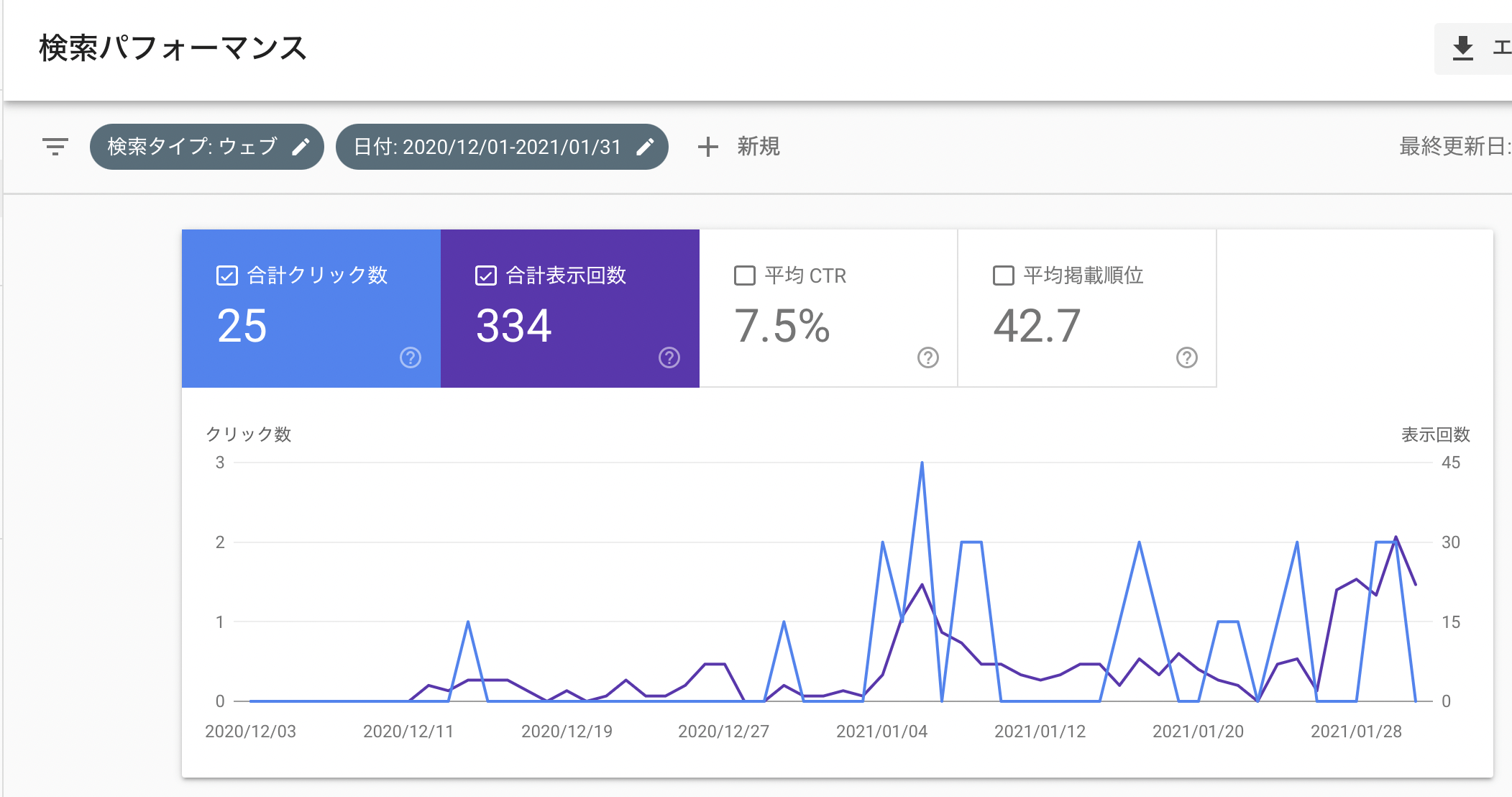The width and height of the screenshot is (1512, 797).
Task: Open the 日付 date range filter chip
Action: click(487, 147)
